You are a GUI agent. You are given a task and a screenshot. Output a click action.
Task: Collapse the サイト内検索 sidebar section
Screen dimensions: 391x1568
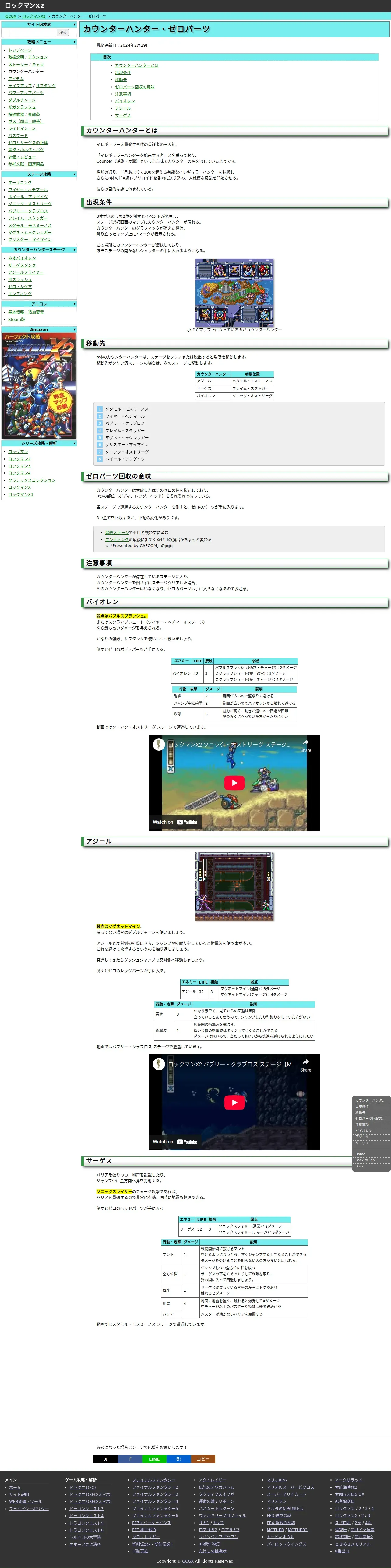click(39, 25)
